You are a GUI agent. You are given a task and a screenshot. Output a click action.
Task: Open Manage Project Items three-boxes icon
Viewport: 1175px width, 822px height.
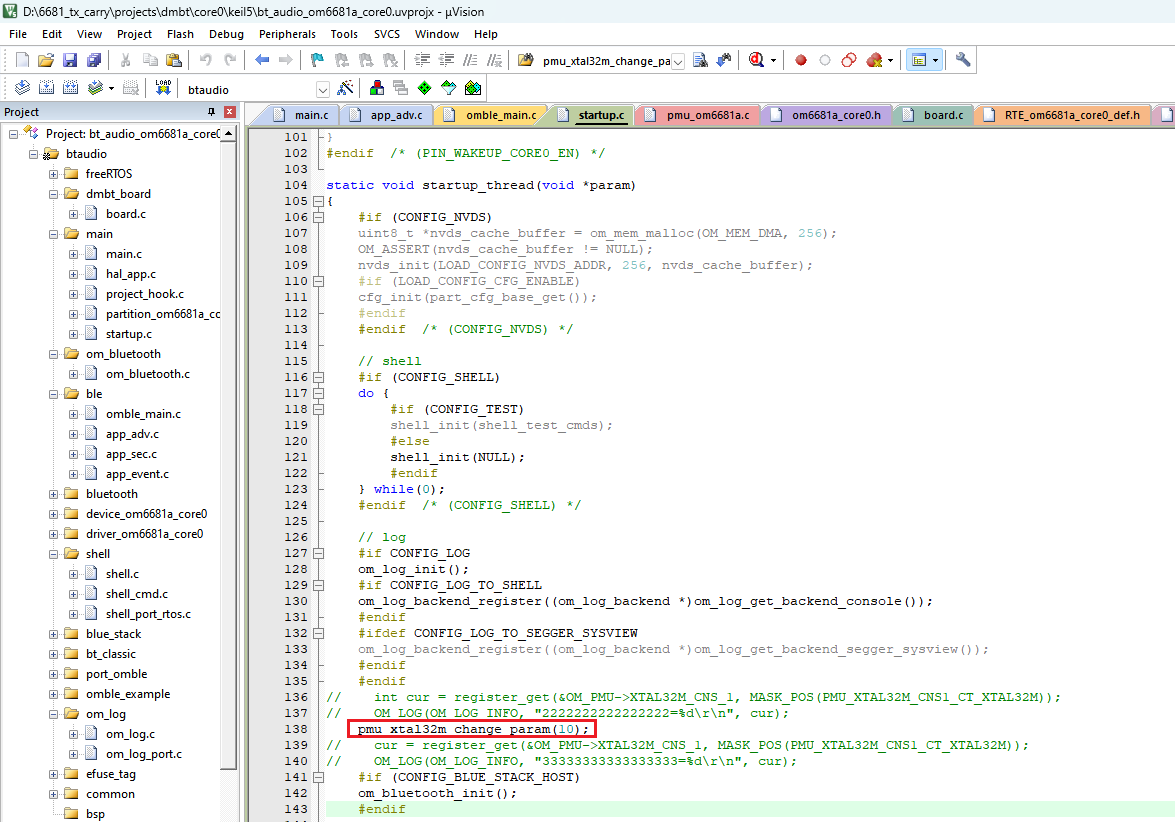[x=377, y=88]
